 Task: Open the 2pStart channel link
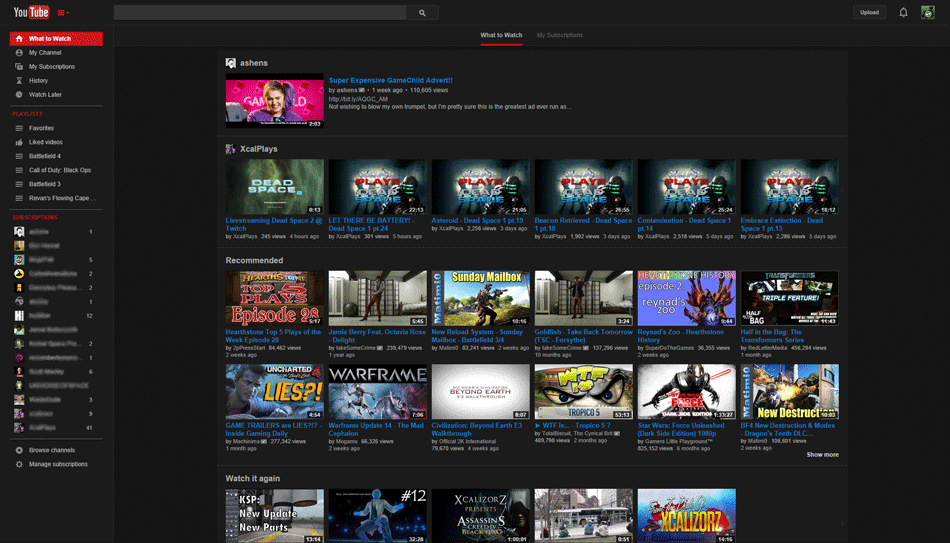point(248,348)
